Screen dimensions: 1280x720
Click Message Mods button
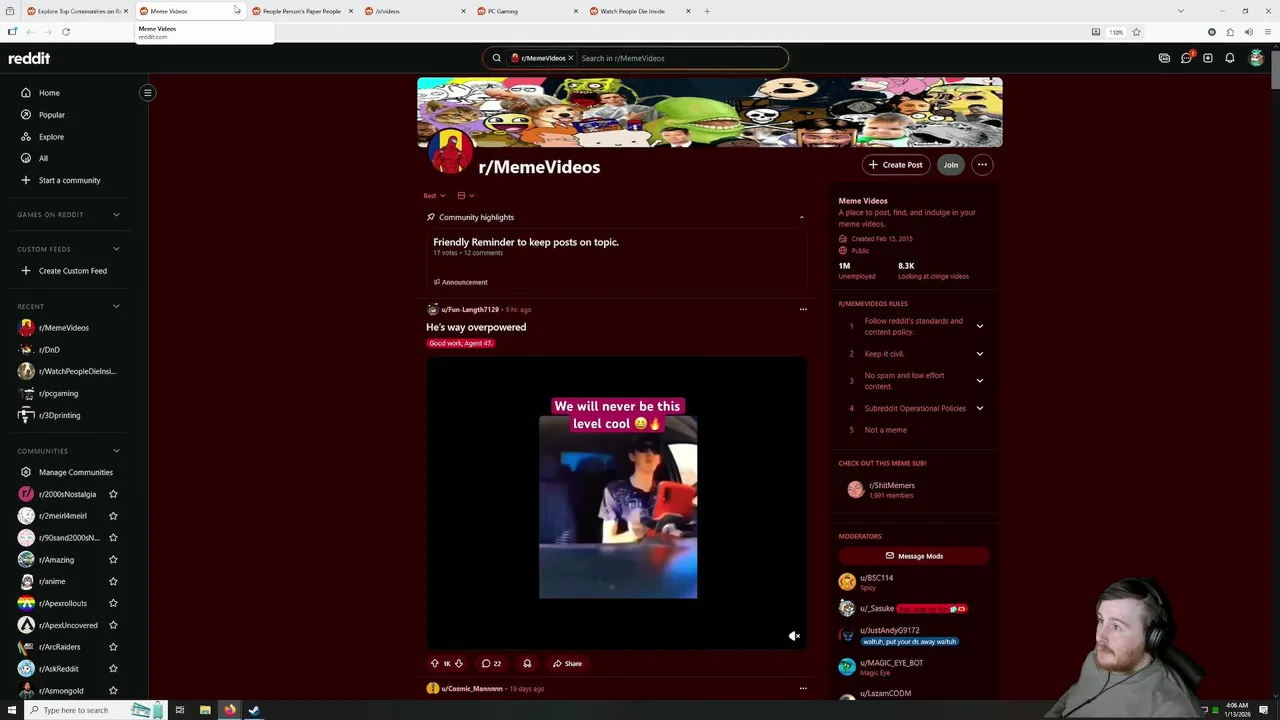[x=914, y=556]
